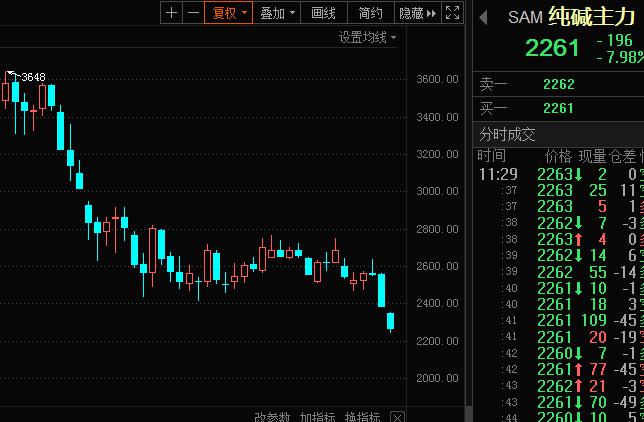
Task: Open the 叠加 overlay dropdown
Action: click(x=277, y=13)
